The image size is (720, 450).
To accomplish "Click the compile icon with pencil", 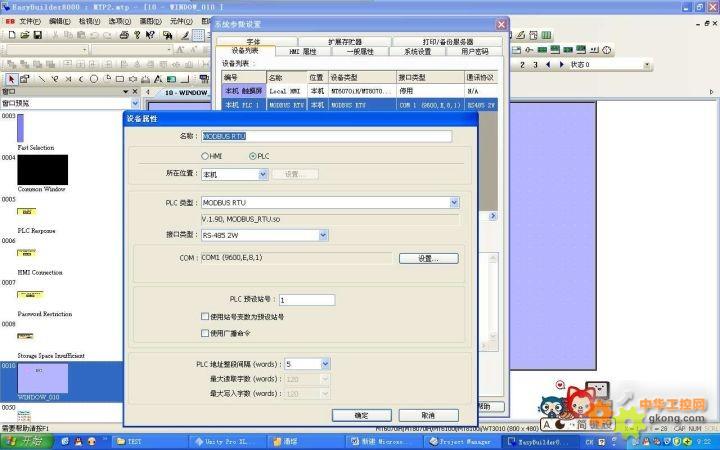I will (521, 35).
